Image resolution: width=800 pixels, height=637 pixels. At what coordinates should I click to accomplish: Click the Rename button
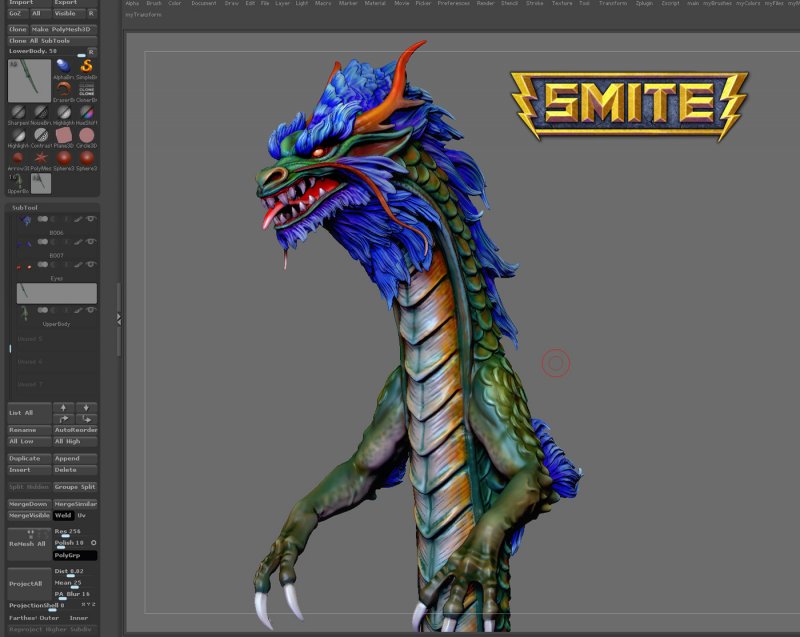pos(29,430)
